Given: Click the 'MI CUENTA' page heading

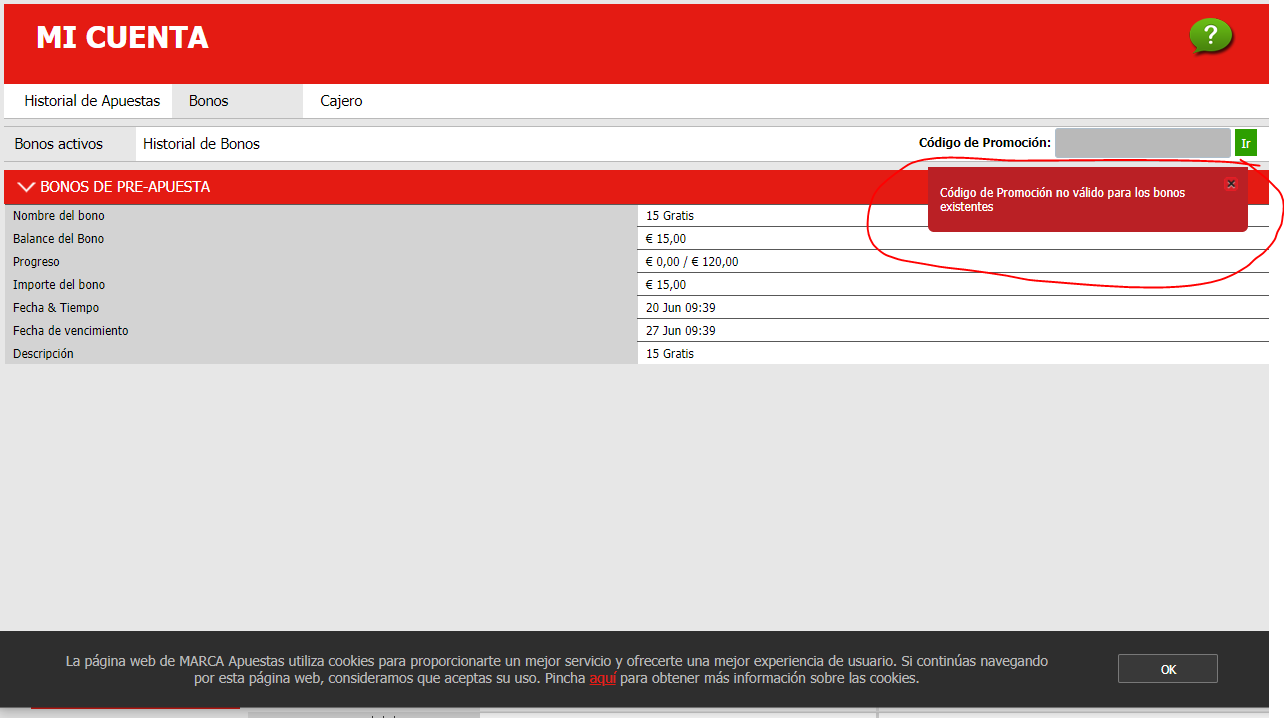Looking at the screenshot, I should [122, 37].
